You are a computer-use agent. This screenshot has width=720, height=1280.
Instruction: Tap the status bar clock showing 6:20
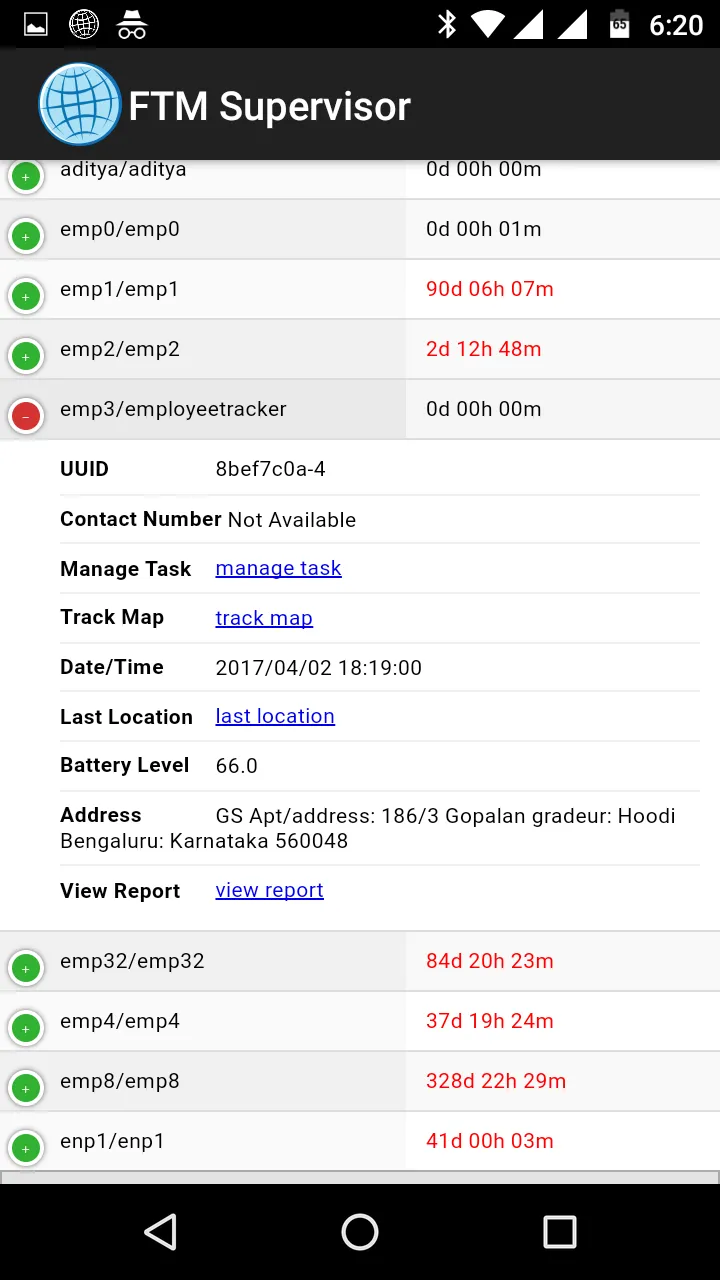[677, 25]
